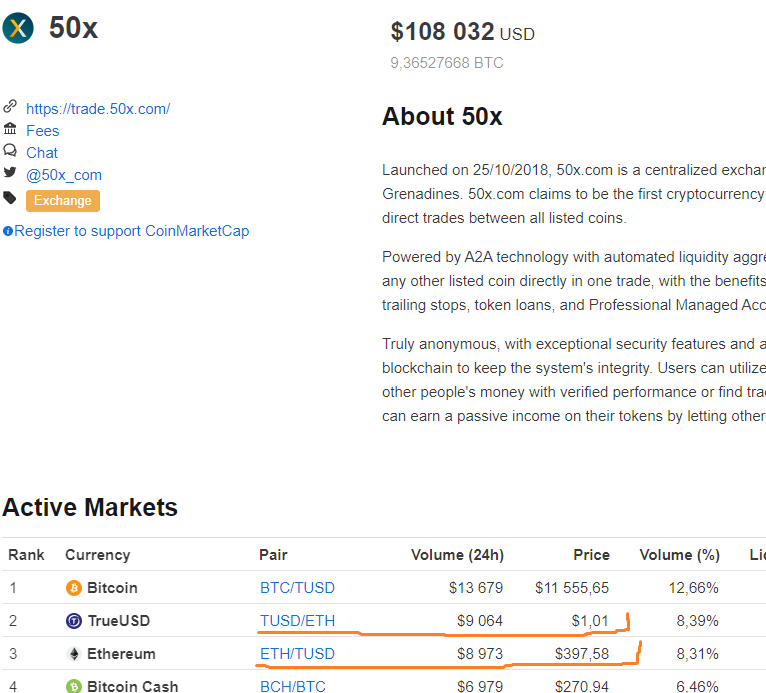The width and height of the screenshot is (766, 693).
Task: Click the TrueUSD currency name
Action: (119, 621)
